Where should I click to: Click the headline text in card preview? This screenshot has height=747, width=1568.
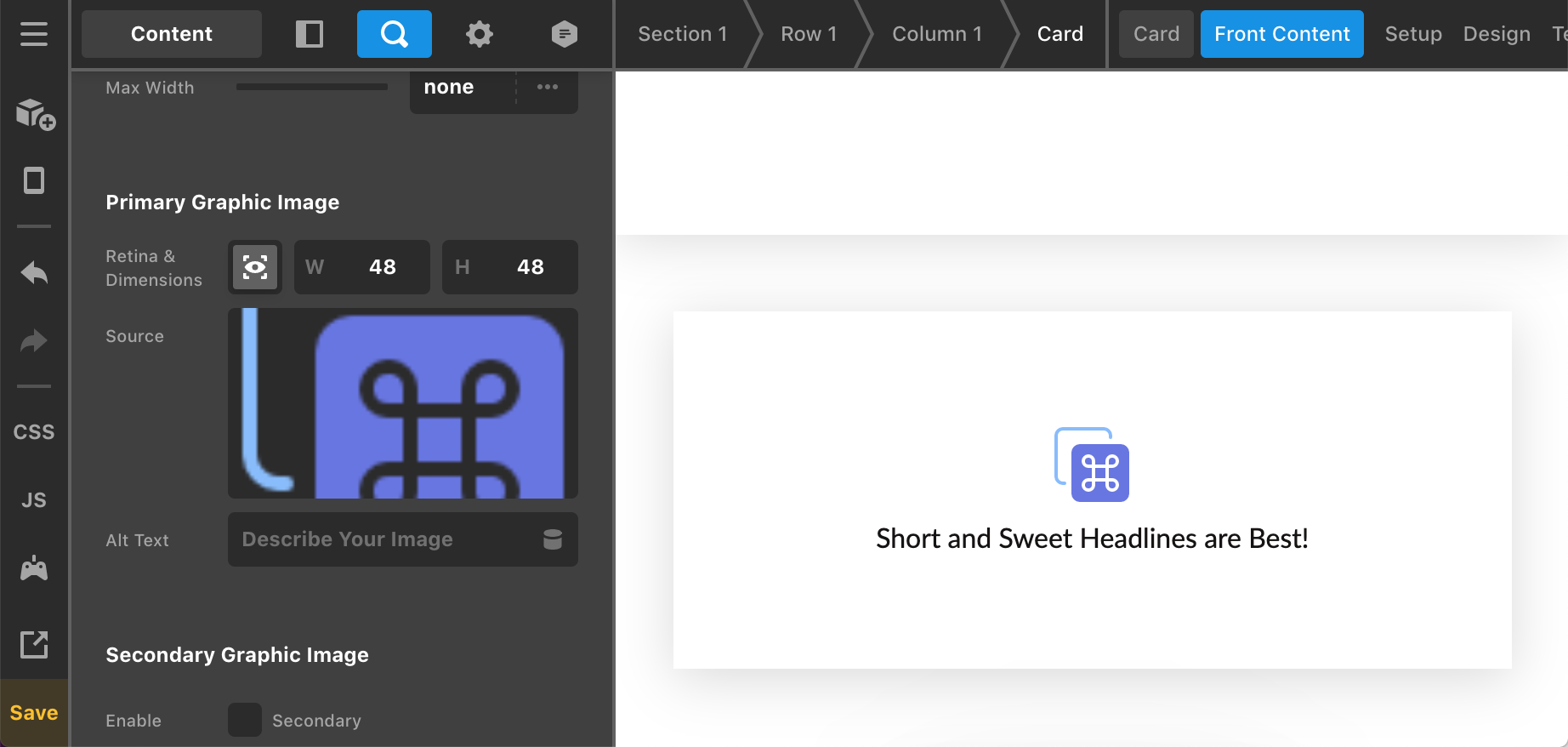tap(1092, 539)
